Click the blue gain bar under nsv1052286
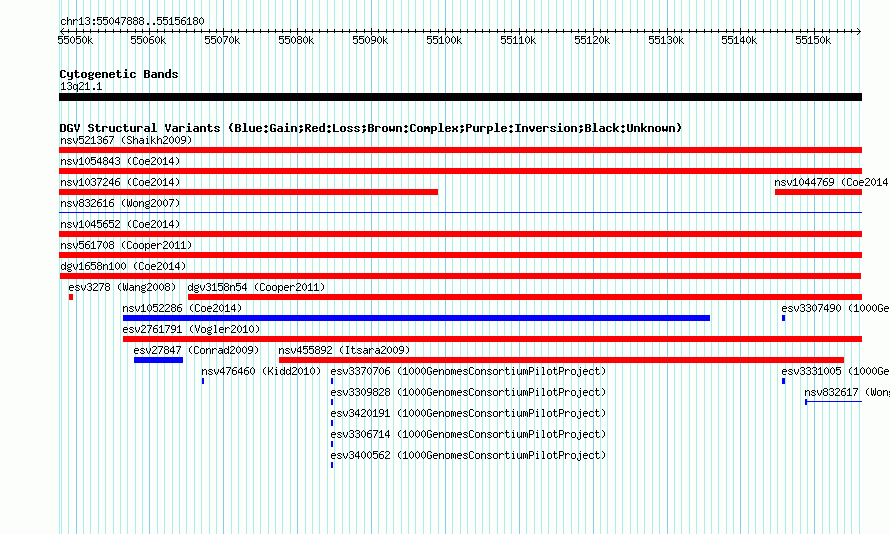The height and width of the screenshot is (534, 890). pos(416,318)
